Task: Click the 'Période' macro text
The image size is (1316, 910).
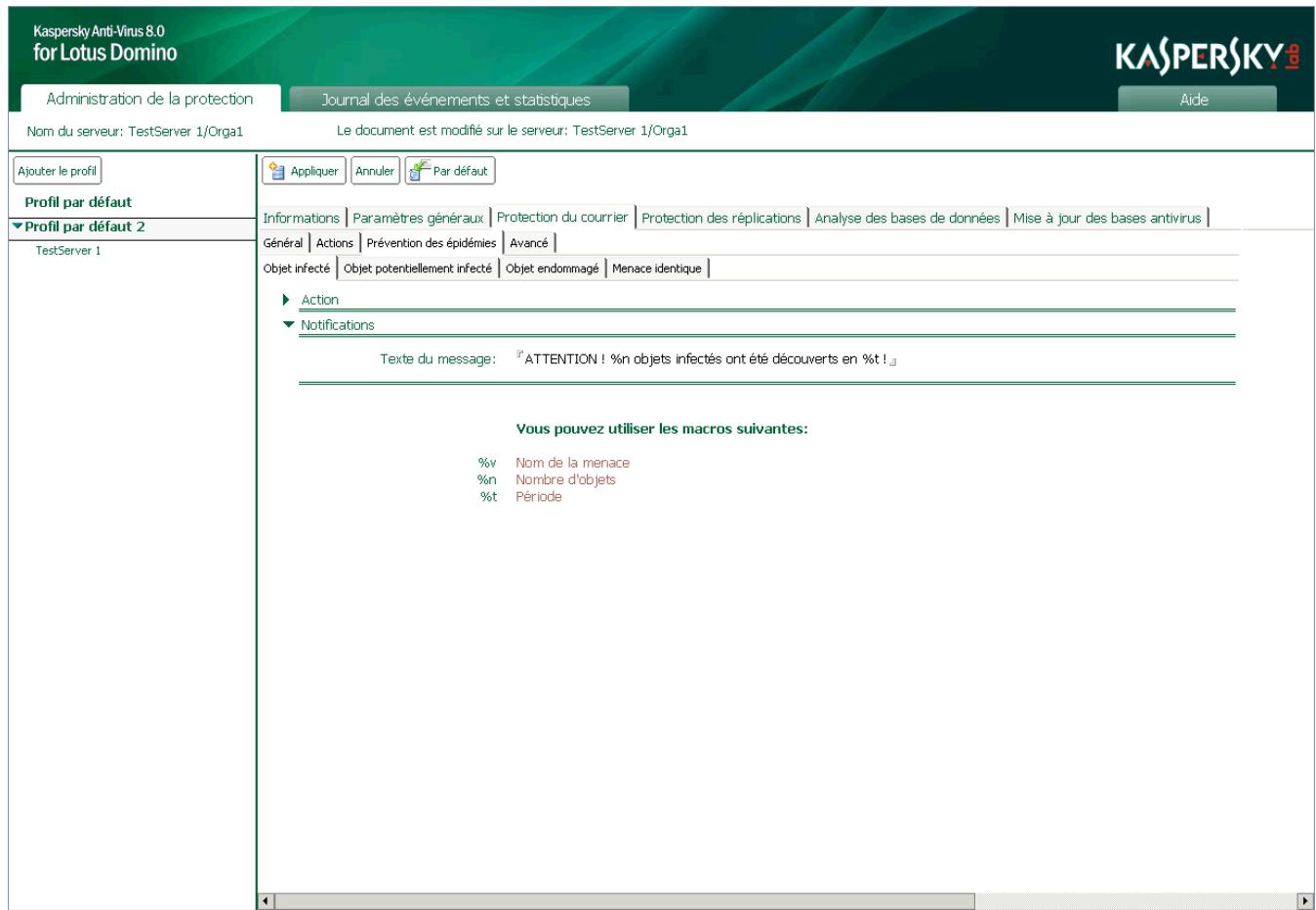Action: point(539,496)
